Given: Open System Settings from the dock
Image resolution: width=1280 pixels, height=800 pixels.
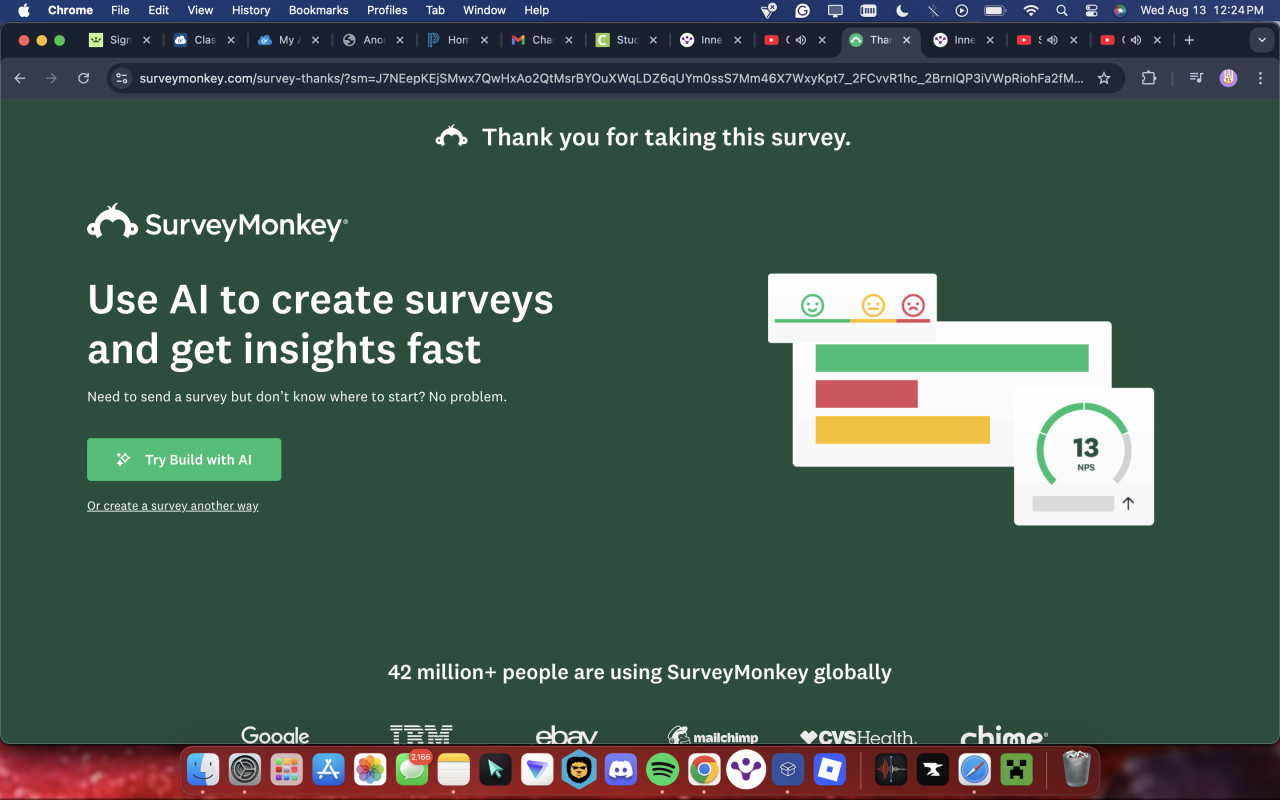Looking at the screenshot, I should 245,769.
